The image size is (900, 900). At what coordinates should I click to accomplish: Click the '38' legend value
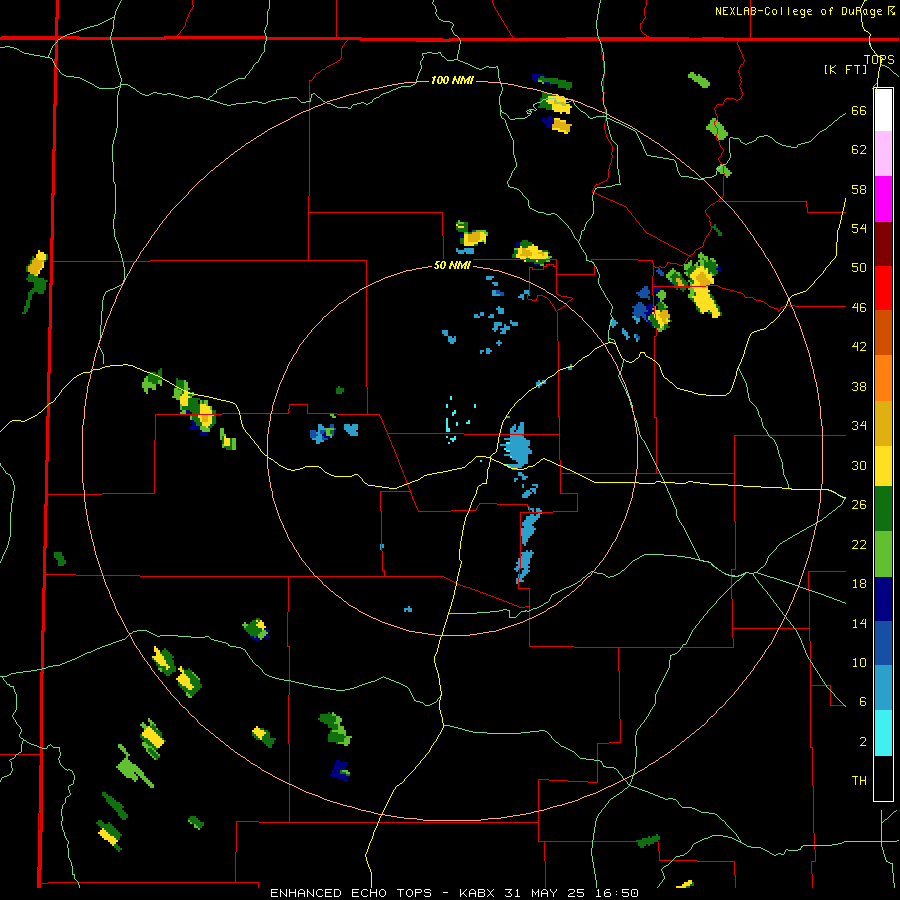[x=859, y=386]
